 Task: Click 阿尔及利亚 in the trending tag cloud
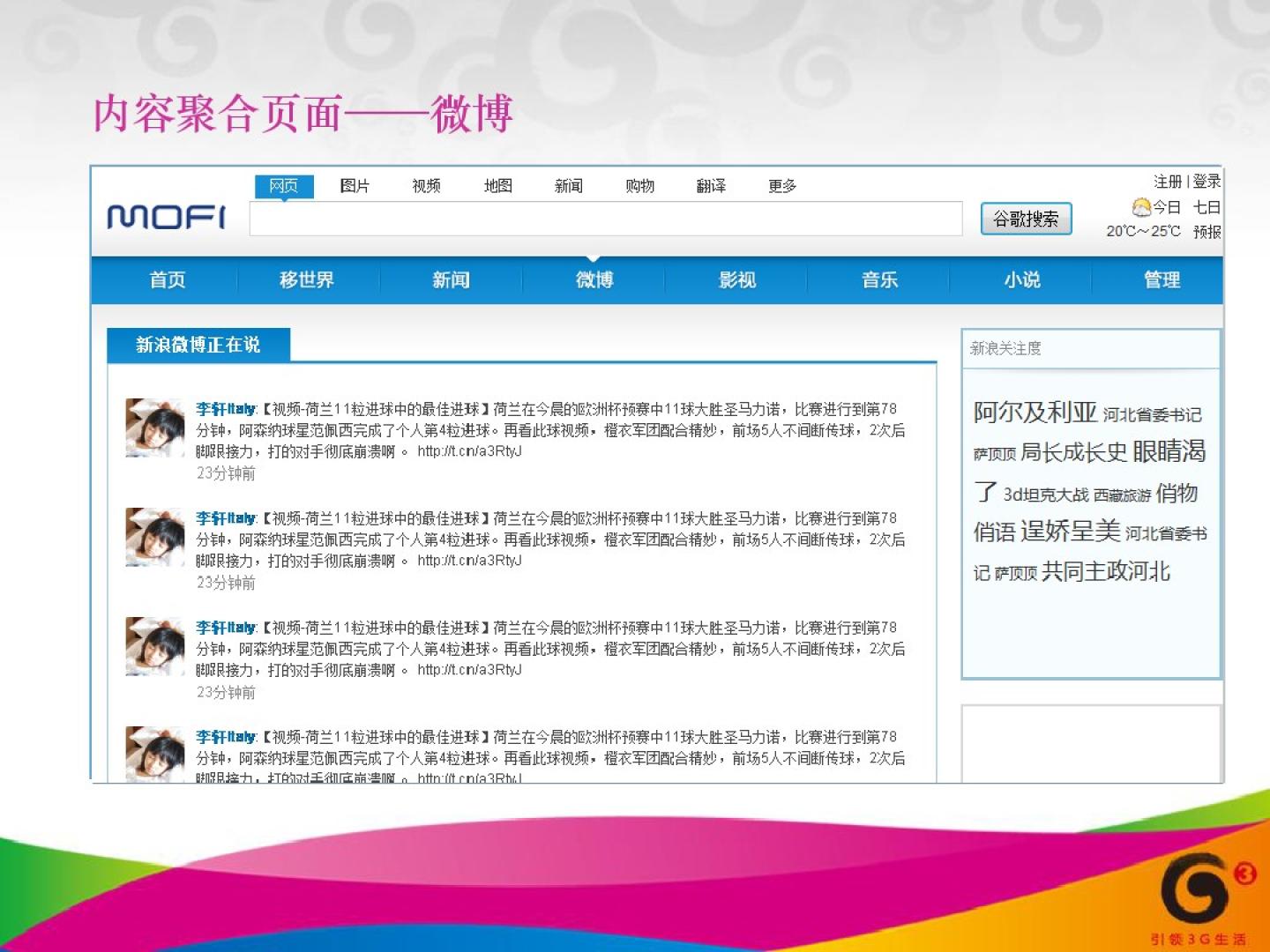[1035, 412]
